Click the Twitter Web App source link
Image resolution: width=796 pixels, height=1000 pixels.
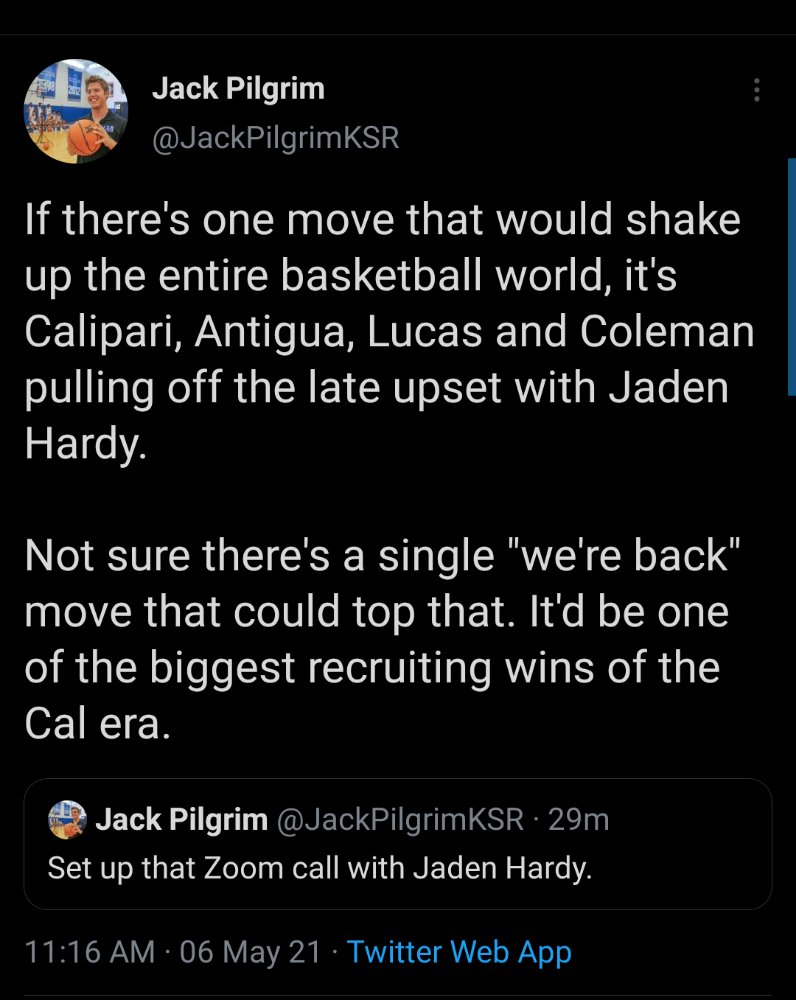(459, 951)
